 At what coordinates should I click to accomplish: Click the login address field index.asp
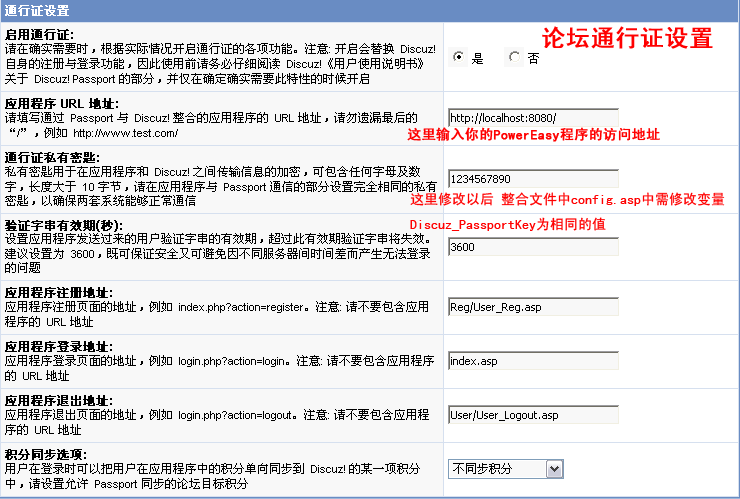(532, 361)
